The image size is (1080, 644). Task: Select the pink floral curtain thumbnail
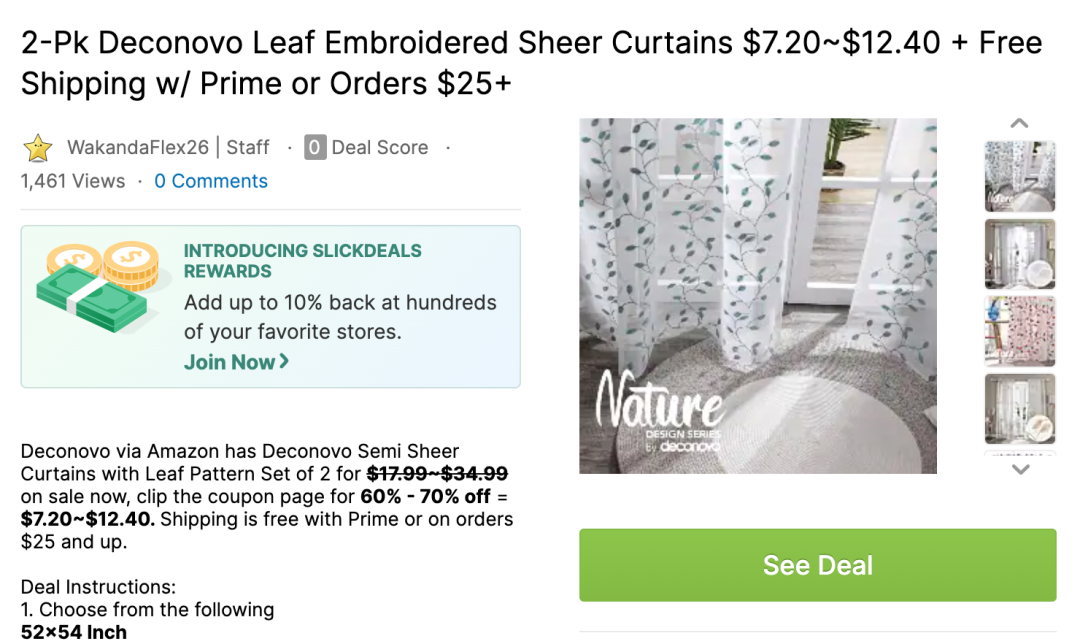point(1019,331)
